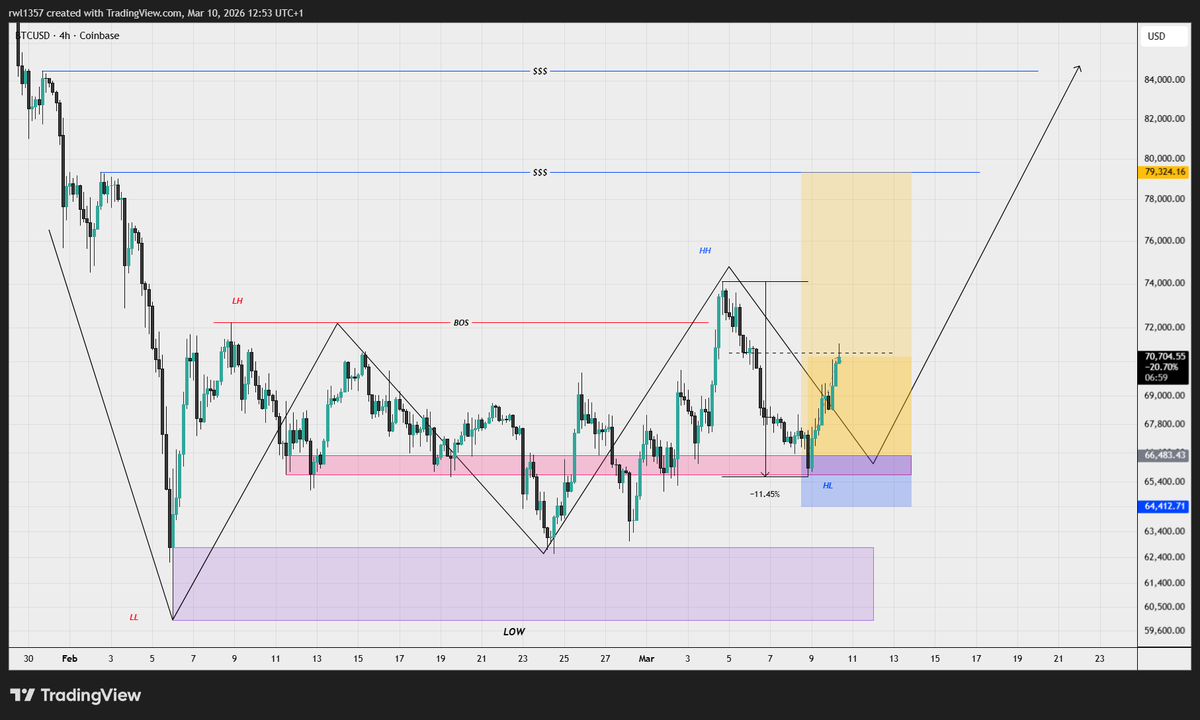Click the Feb label on the time axis
The image size is (1200, 720).
[x=69, y=659]
